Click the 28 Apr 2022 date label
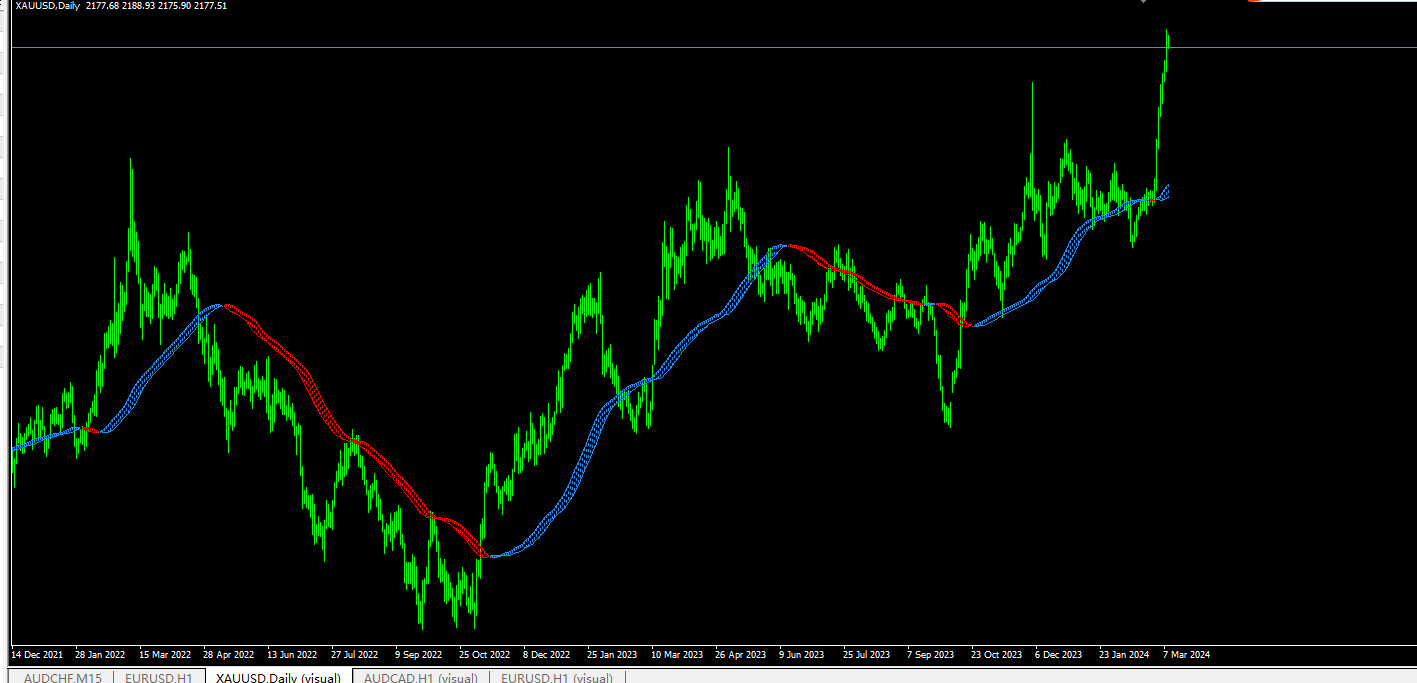 (229, 655)
